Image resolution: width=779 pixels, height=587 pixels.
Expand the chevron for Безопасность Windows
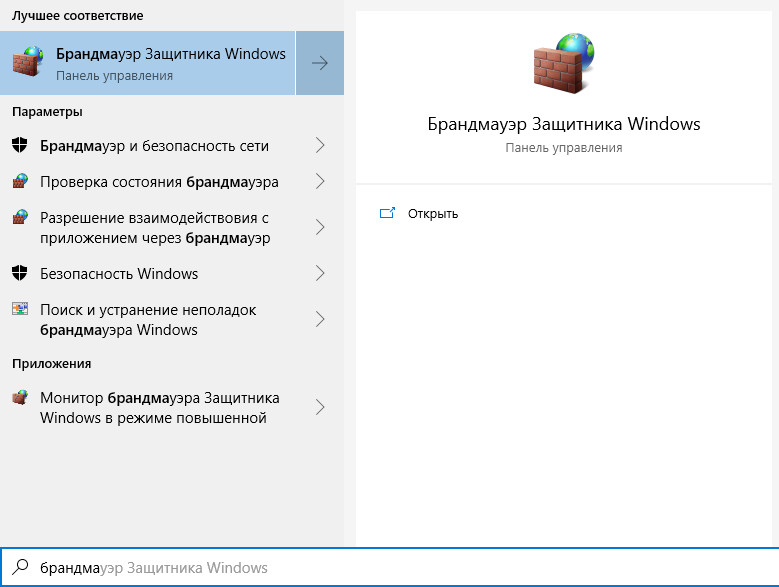(x=320, y=273)
